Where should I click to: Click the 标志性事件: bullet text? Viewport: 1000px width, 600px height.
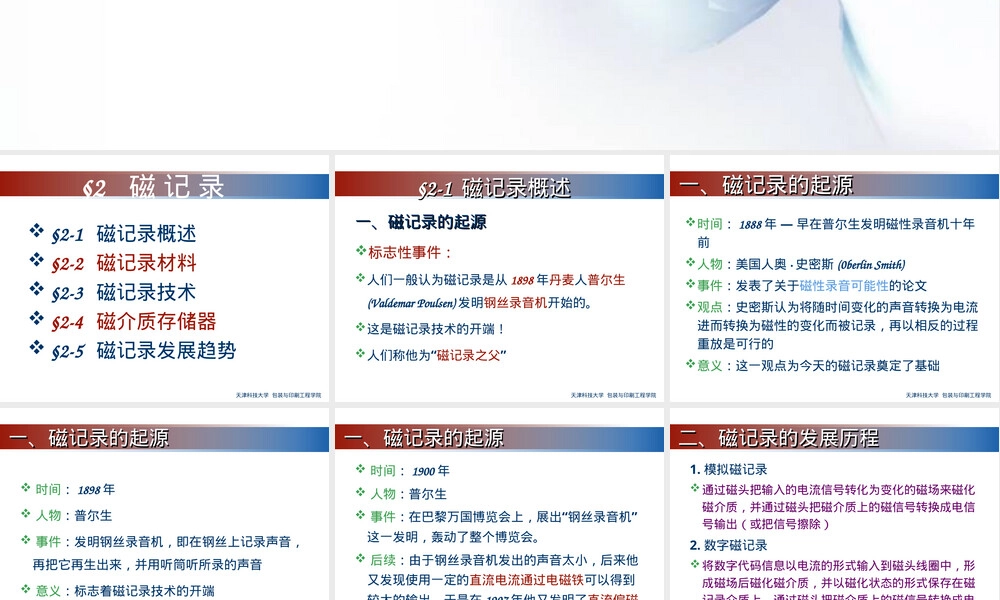[410, 252]
